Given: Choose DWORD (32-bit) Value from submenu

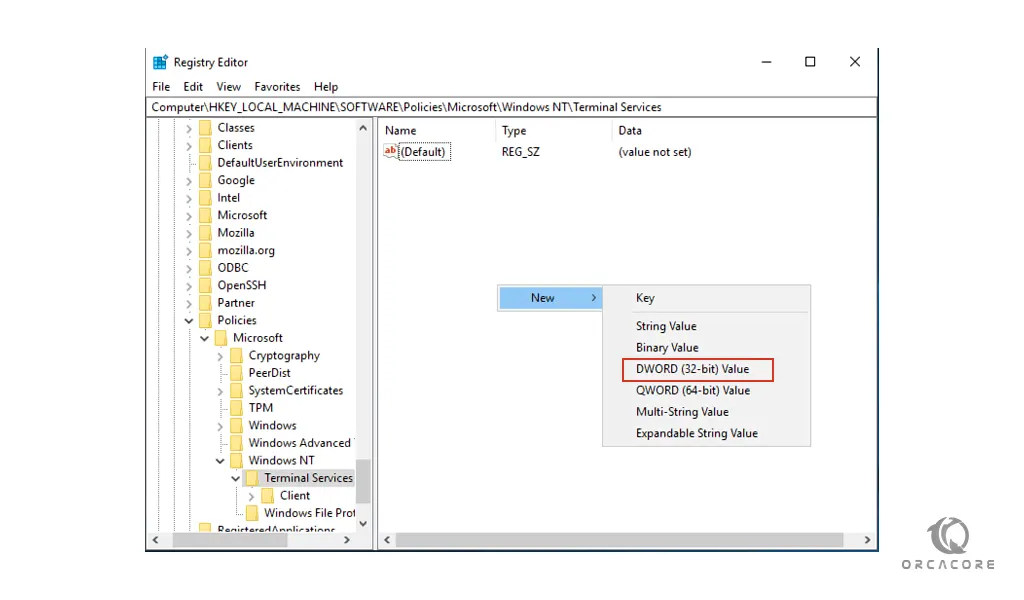Looking at the screenshot, I should click(706, 369).
